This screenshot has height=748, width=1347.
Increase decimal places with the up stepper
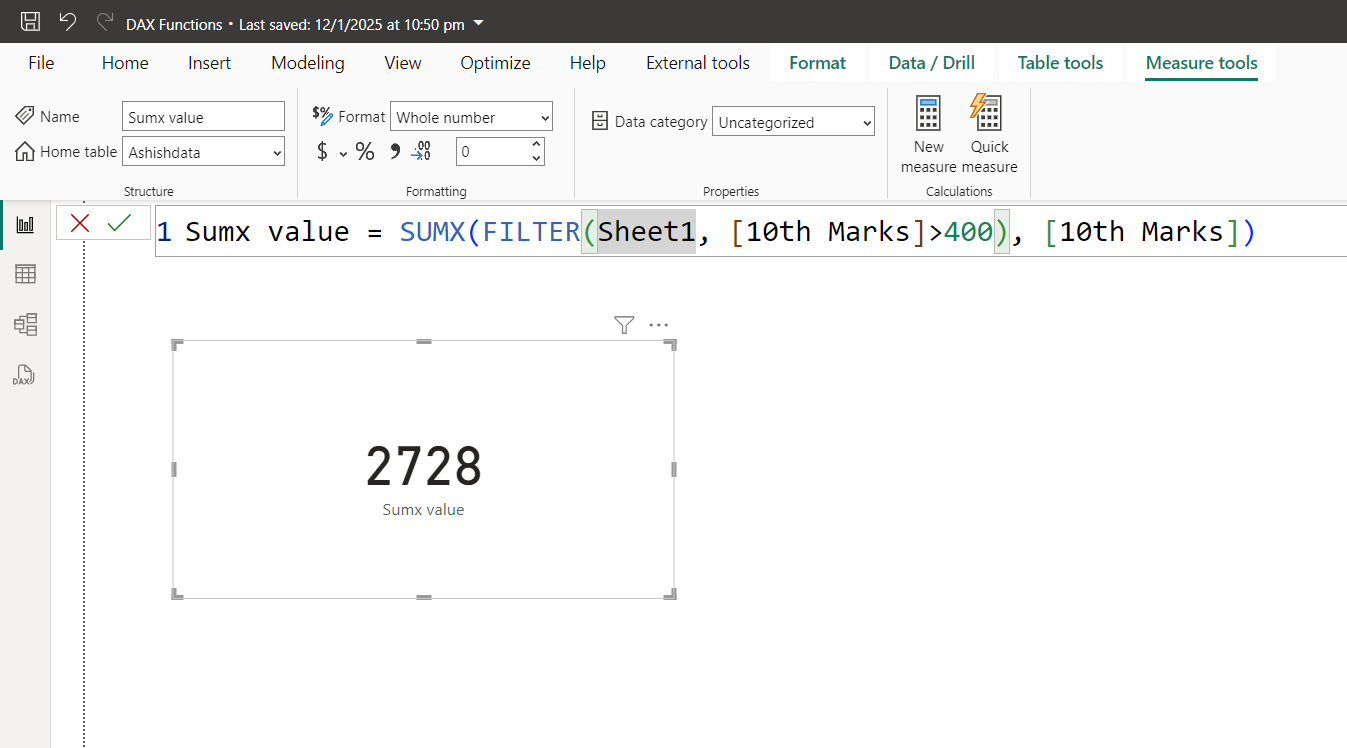tap(536, 143)
